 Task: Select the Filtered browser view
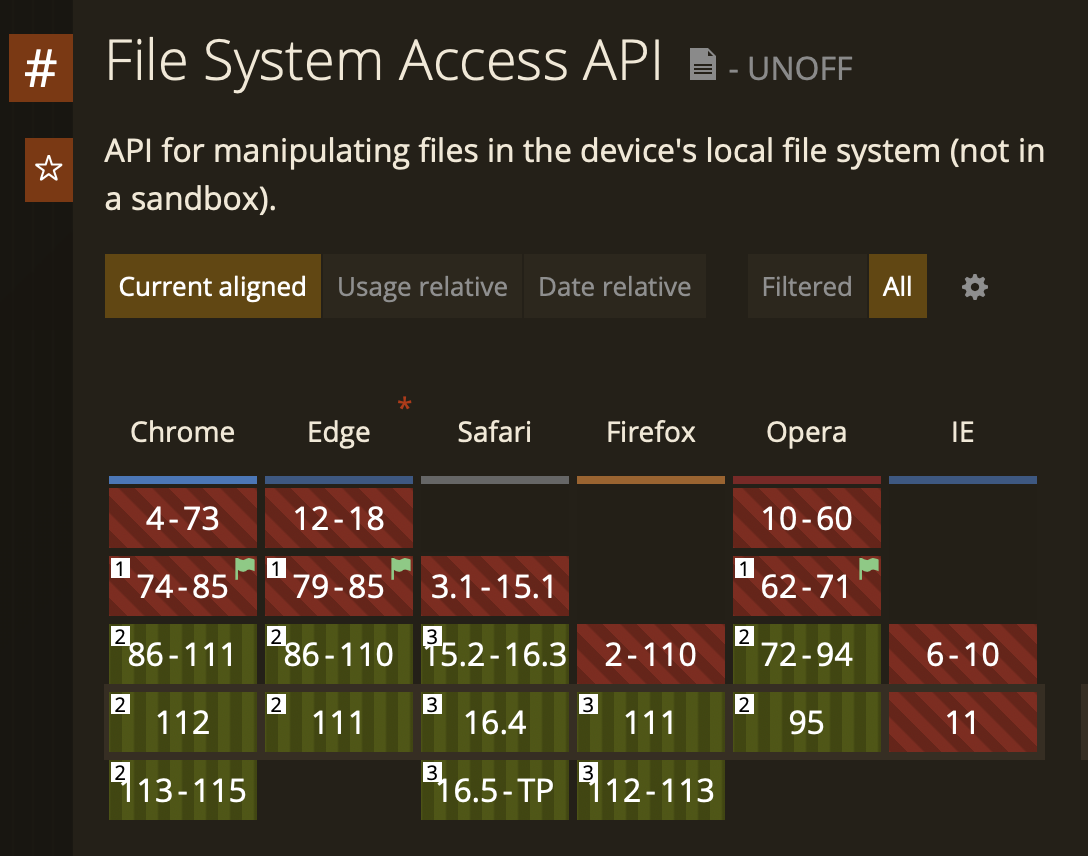[807, 286]
